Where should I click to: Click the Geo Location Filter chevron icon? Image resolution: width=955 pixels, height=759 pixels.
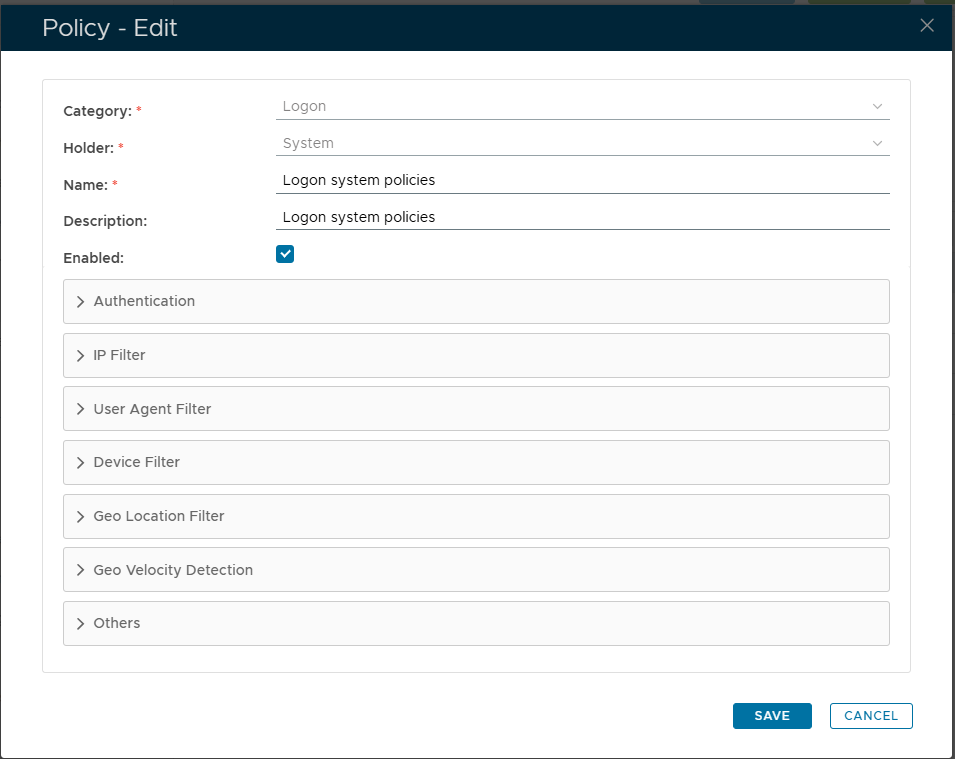coord(81,517)
